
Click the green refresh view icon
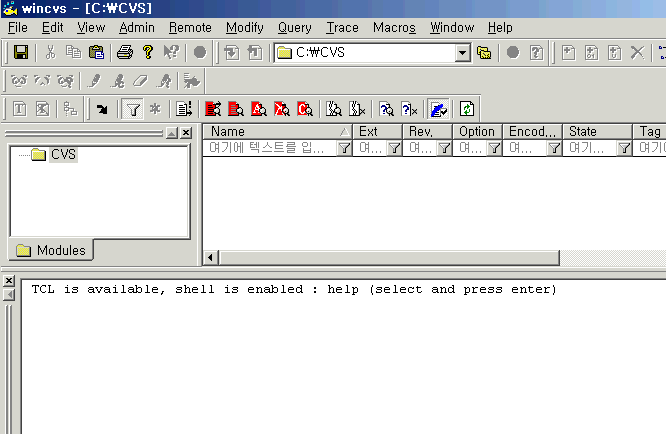point(466,109)
